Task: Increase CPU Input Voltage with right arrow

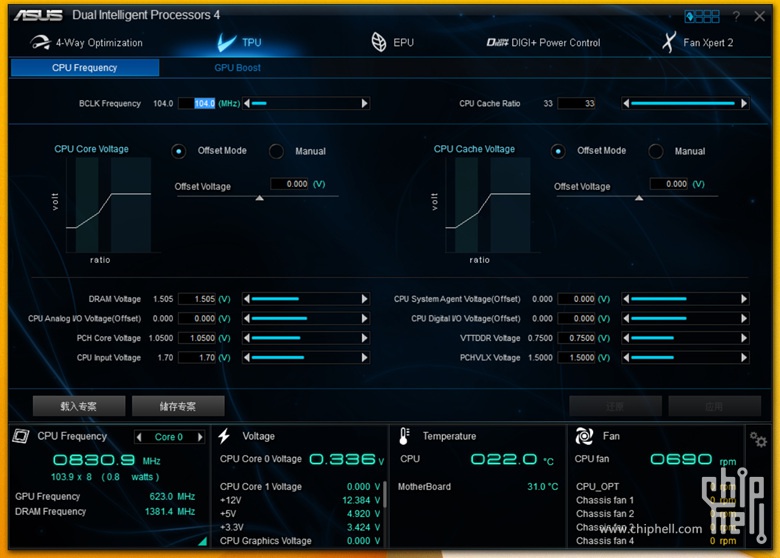Action: pos(365,358)
